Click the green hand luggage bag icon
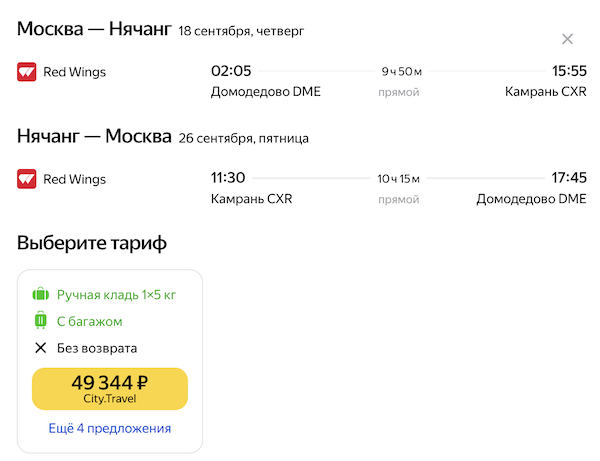Screen dimensions: 600x461 [41, 295]
